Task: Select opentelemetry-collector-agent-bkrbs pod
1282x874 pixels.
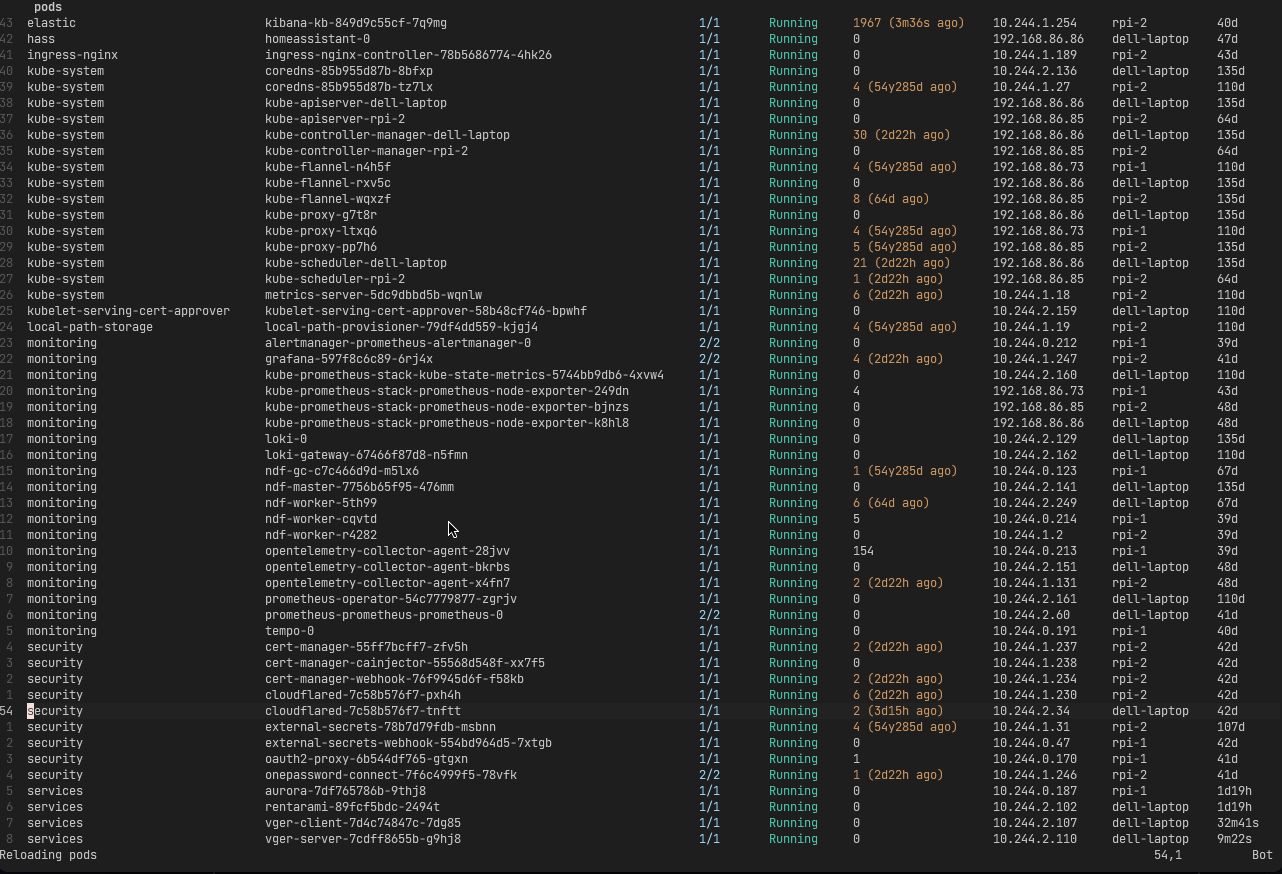Action: 387,567
